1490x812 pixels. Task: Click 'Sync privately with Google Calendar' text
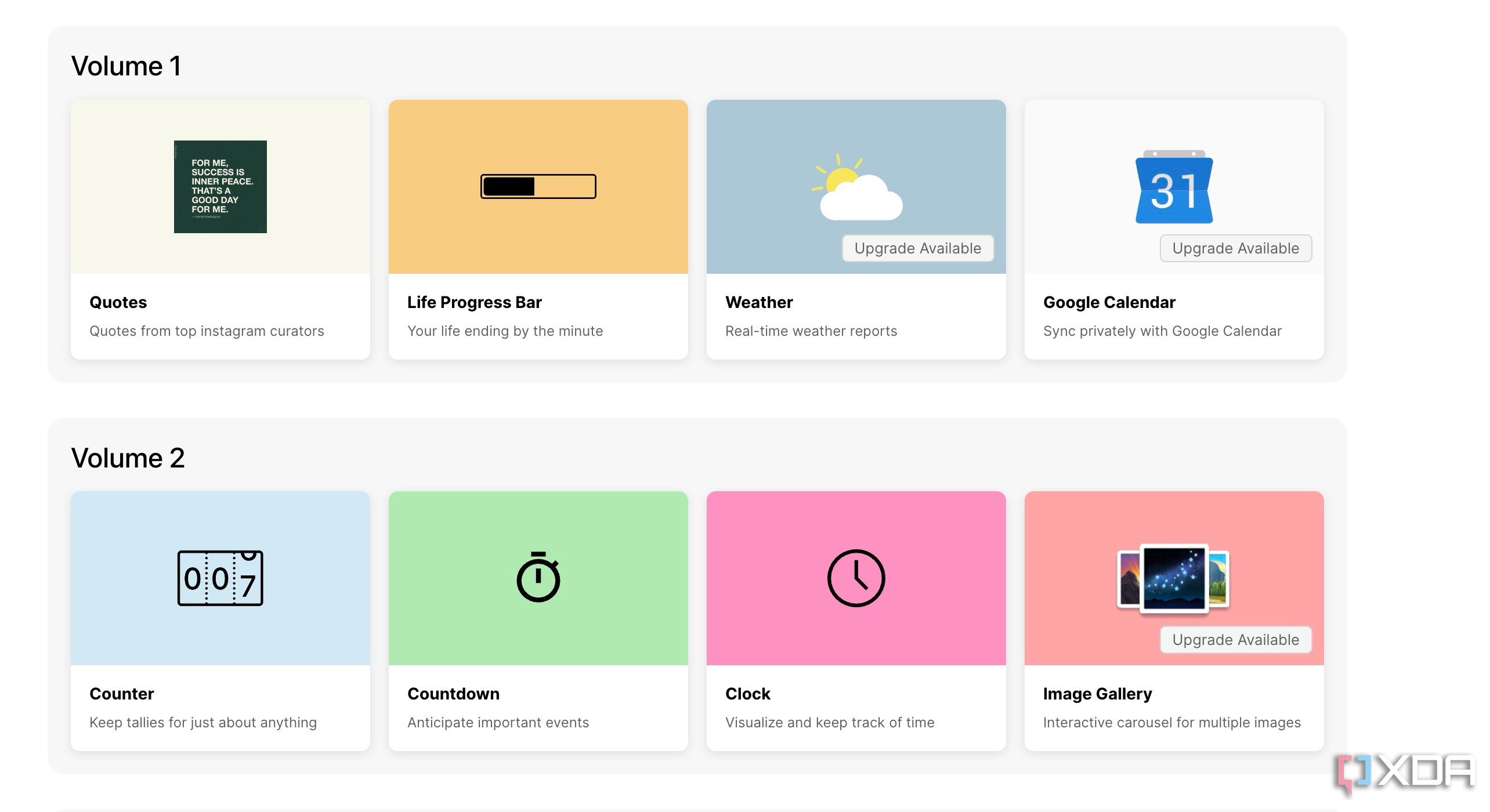(x=1163, y=331)
